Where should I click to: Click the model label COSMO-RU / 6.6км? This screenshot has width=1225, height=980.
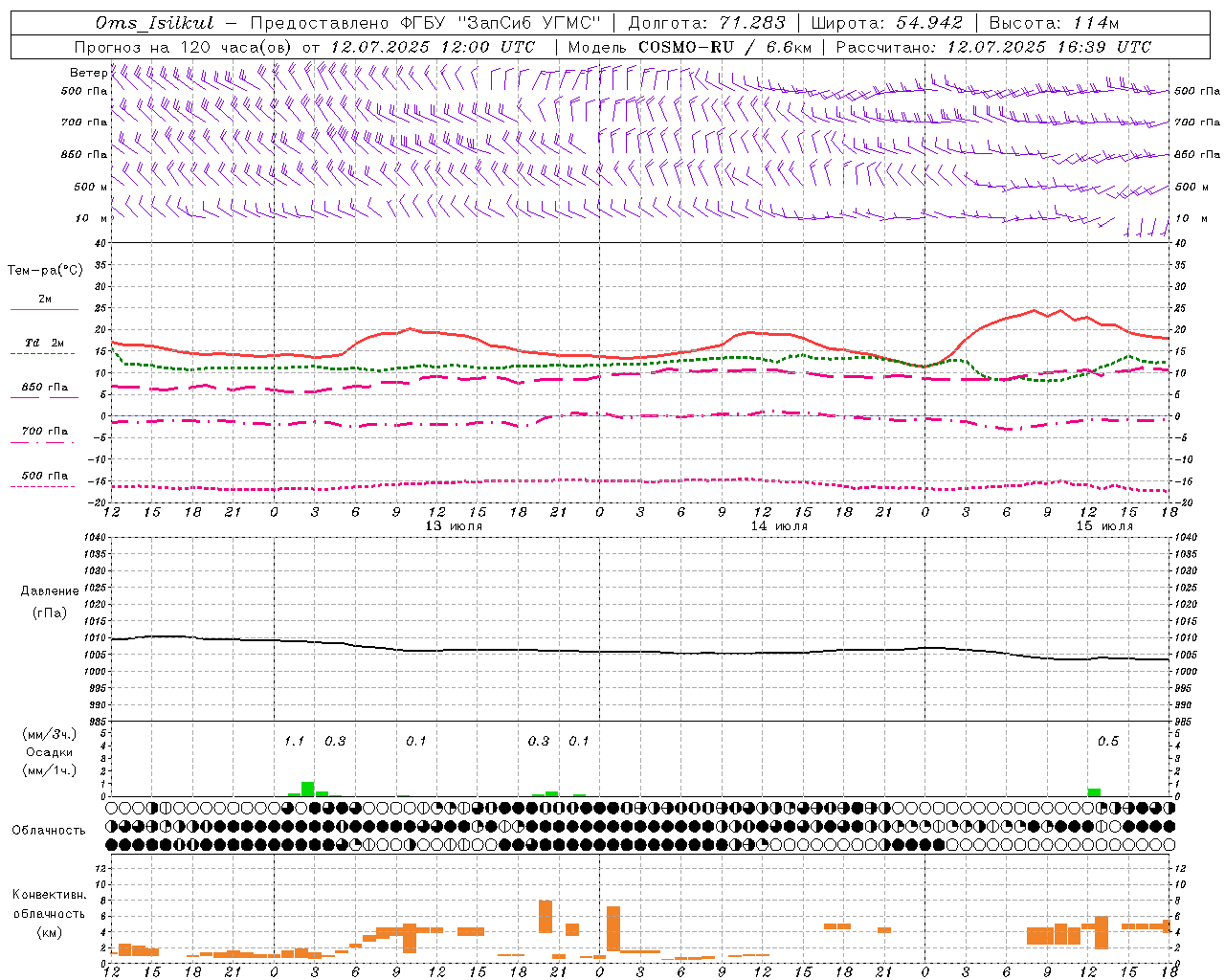tap(724, 47)
